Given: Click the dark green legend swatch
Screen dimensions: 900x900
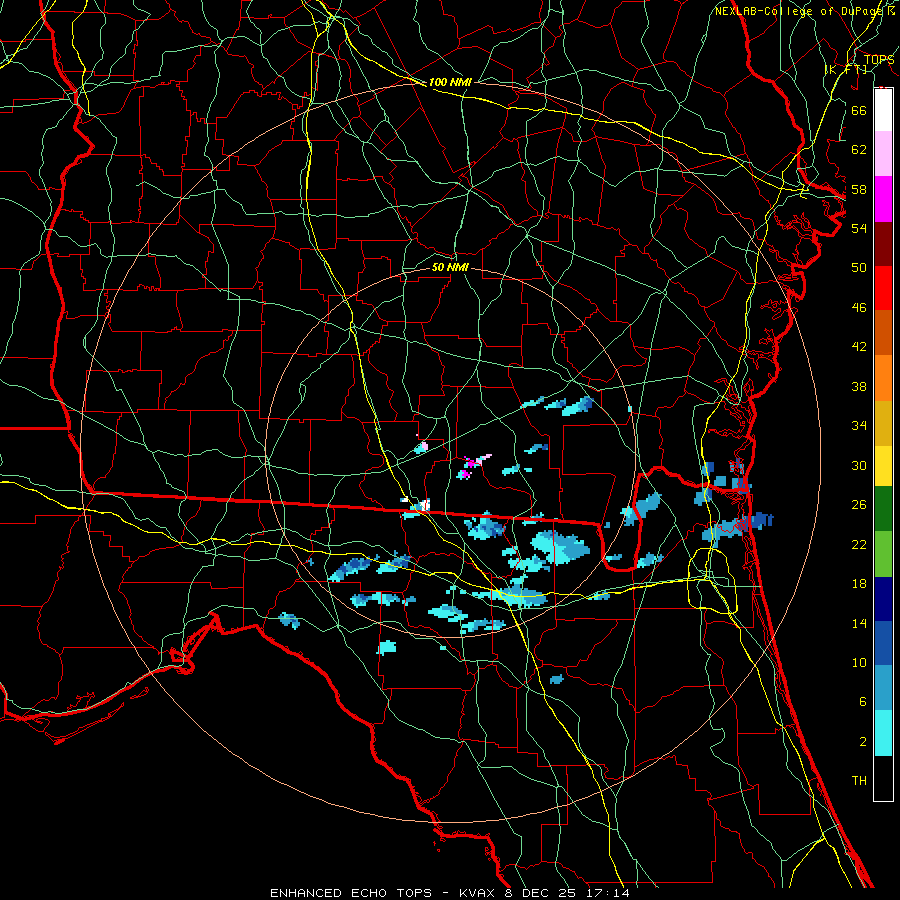Looking at the screenshot, I should [883, 509].
